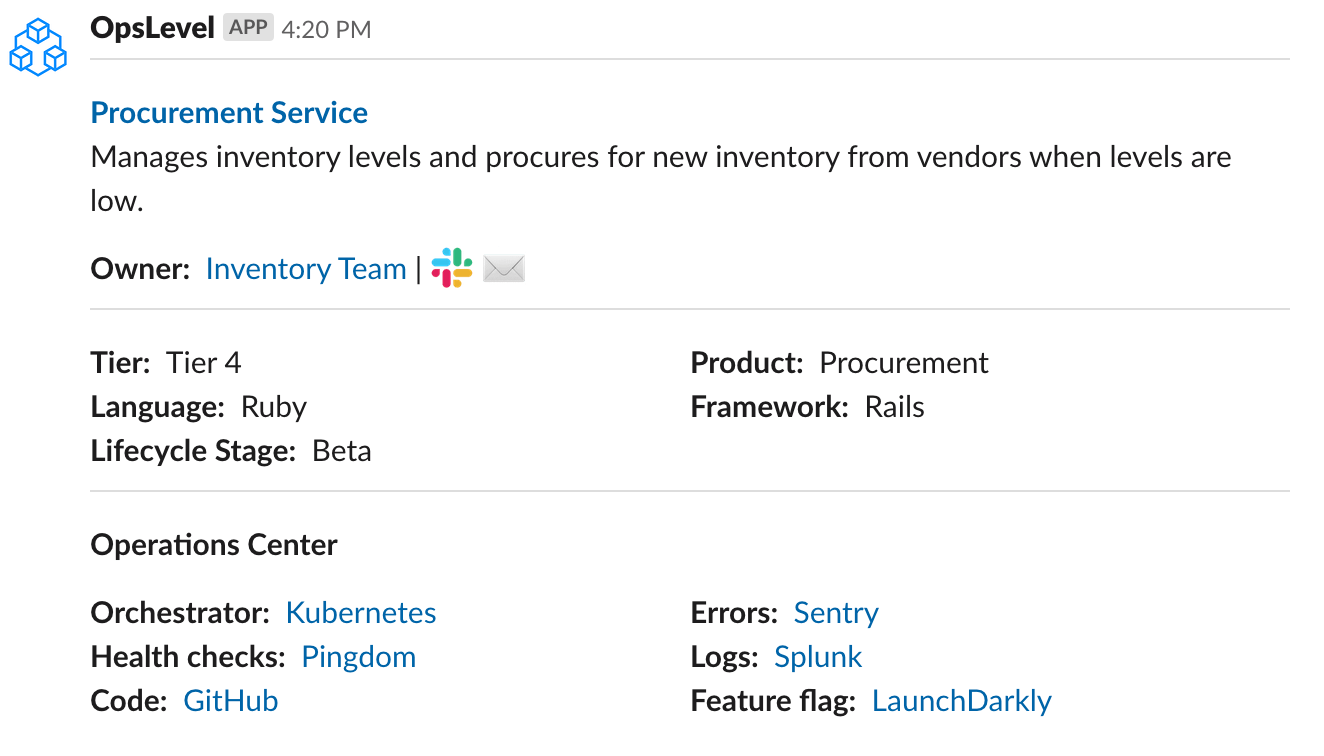This screenshot has height=756, width=1324.
Task: Click the 'Logs:' label
Action: (x=725, y=656)
